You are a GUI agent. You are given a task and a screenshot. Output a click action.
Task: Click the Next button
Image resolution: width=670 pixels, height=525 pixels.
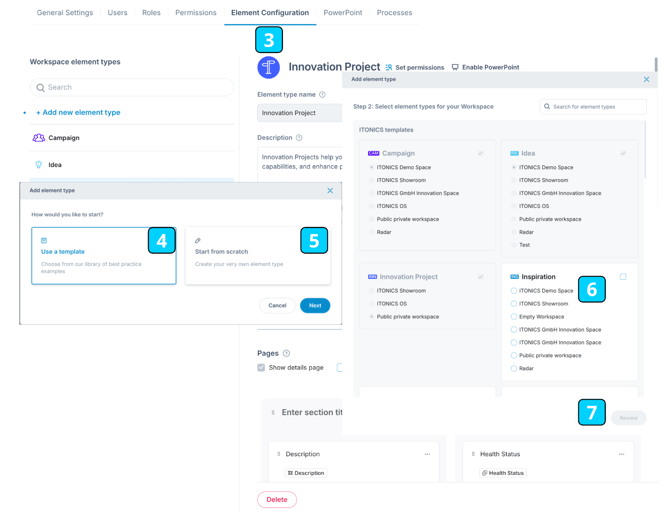tap(315, 305)
